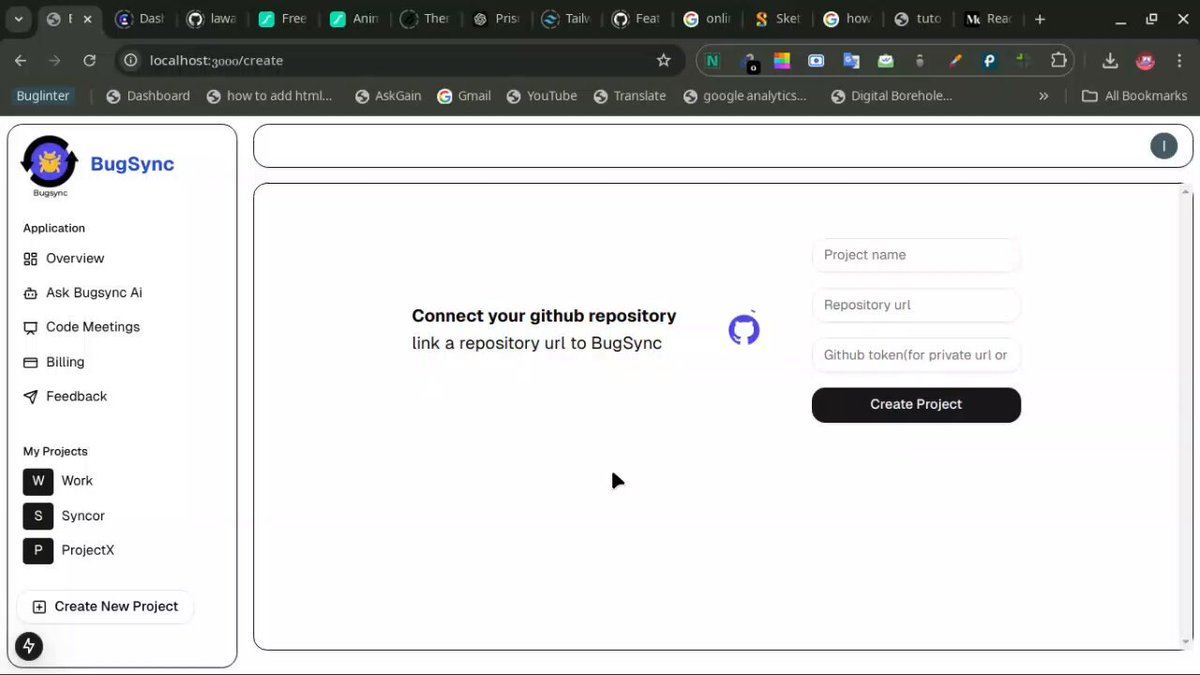Switch to the Tailw browser tab
Image resolution: width=1200 pixels, height=675 pixels.
pyautogui.click(x=567, y=19)
